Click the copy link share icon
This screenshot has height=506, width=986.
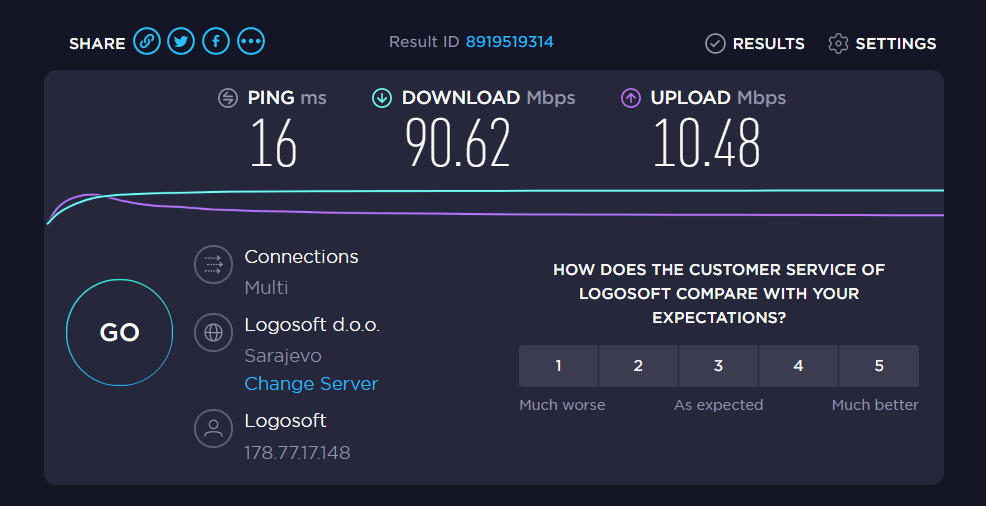[x=147, y=42]
